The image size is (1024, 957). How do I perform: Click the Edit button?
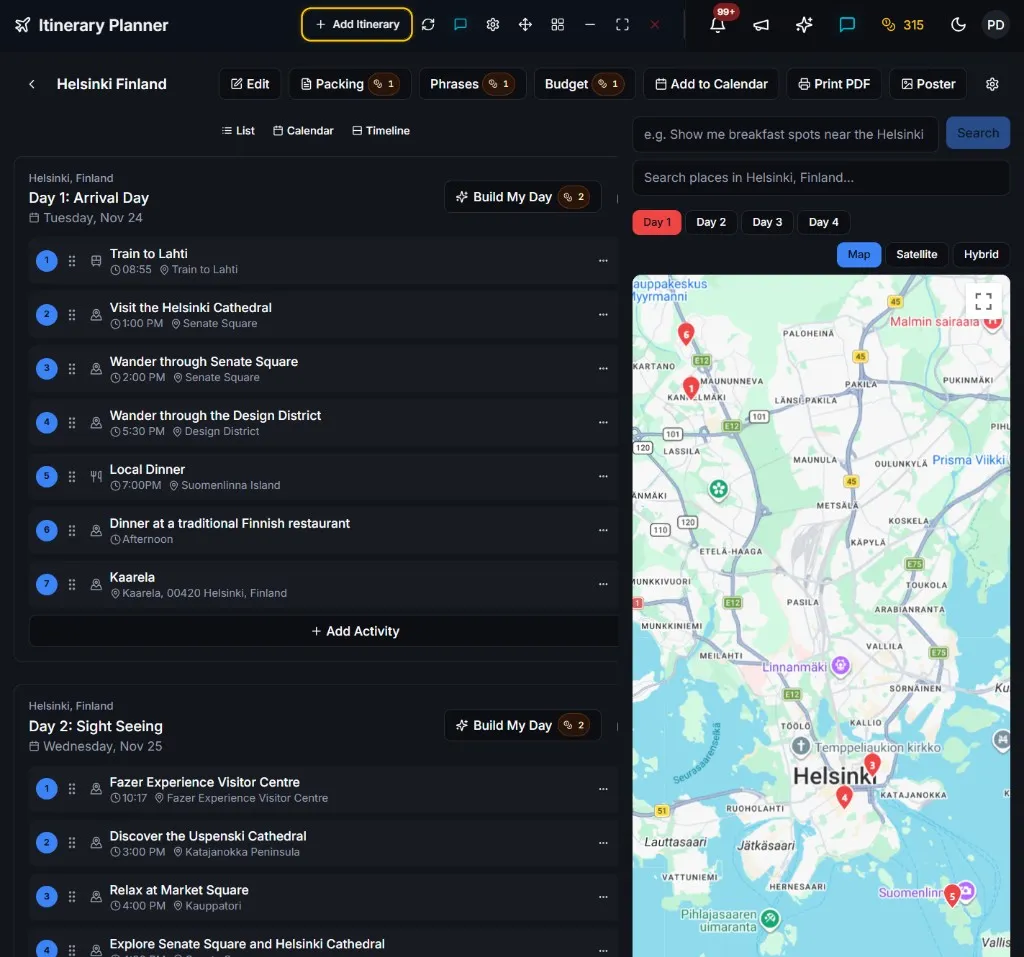pyautogui.click(x=249, y=84)
